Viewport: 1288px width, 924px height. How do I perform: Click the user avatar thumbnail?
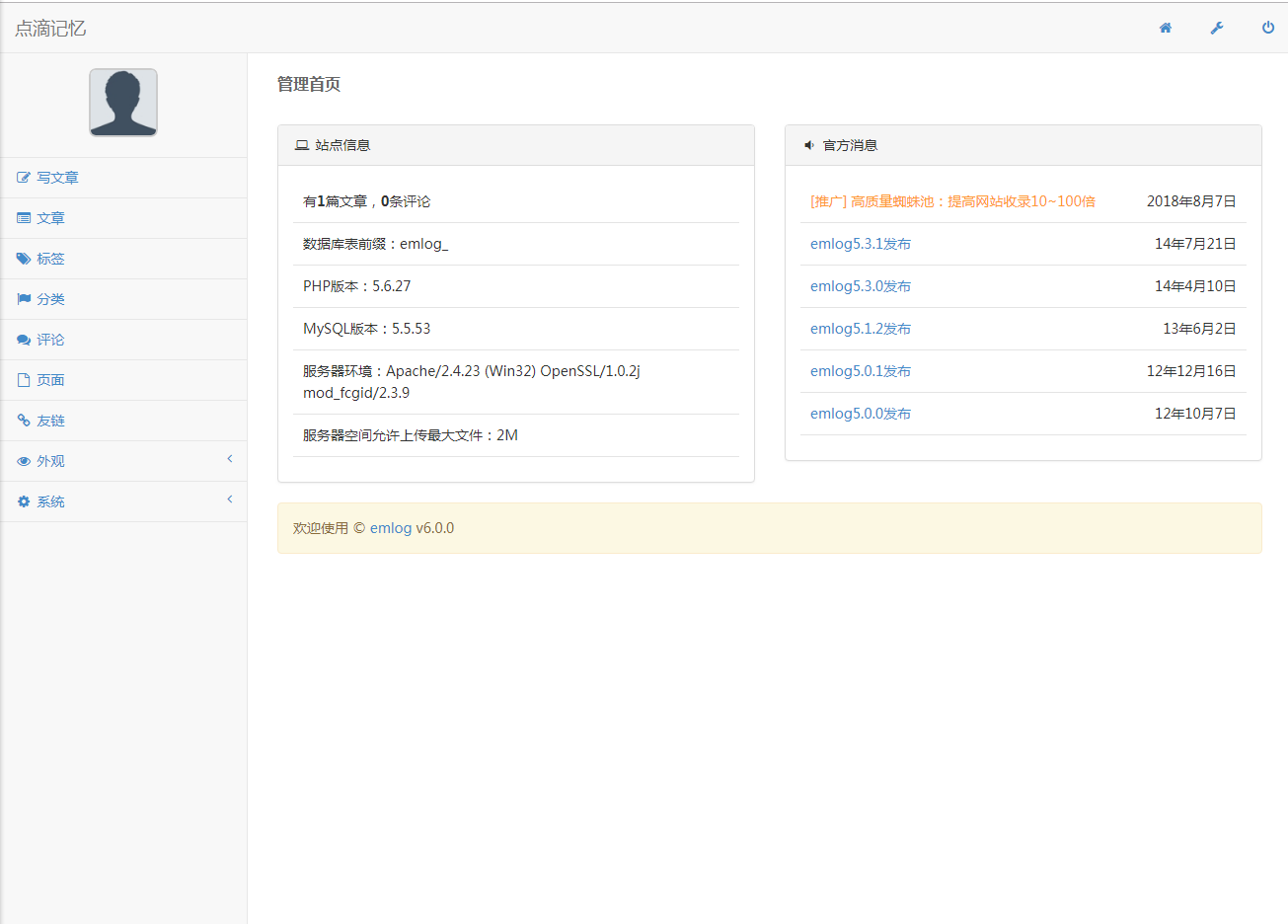tap(123, 103)
